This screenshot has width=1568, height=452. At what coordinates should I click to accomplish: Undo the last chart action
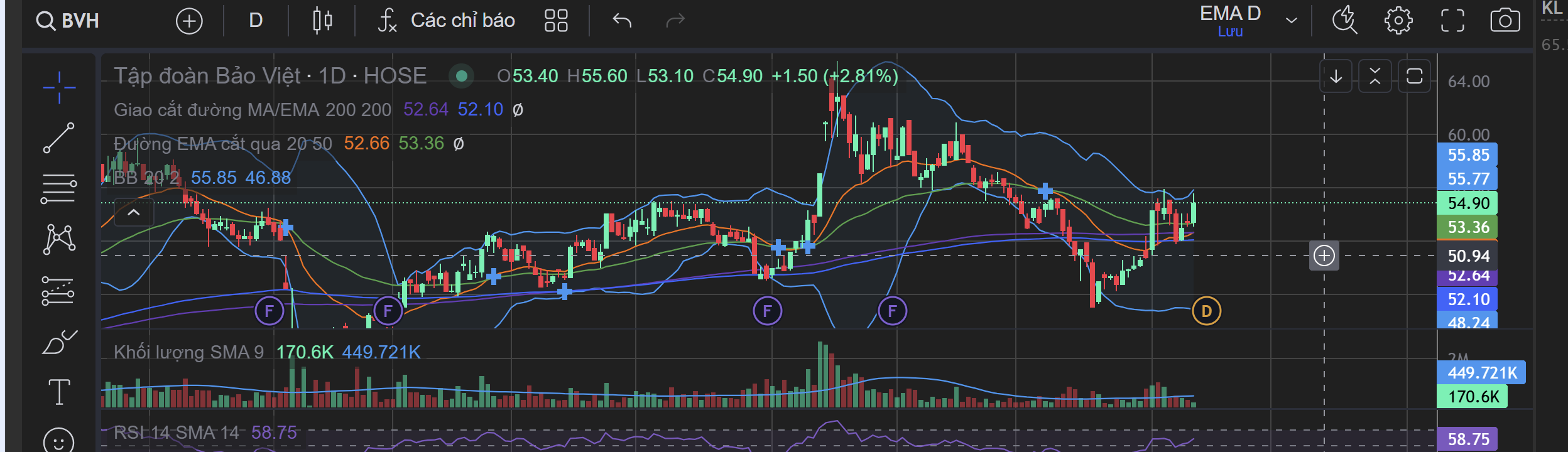pos(622,21)
